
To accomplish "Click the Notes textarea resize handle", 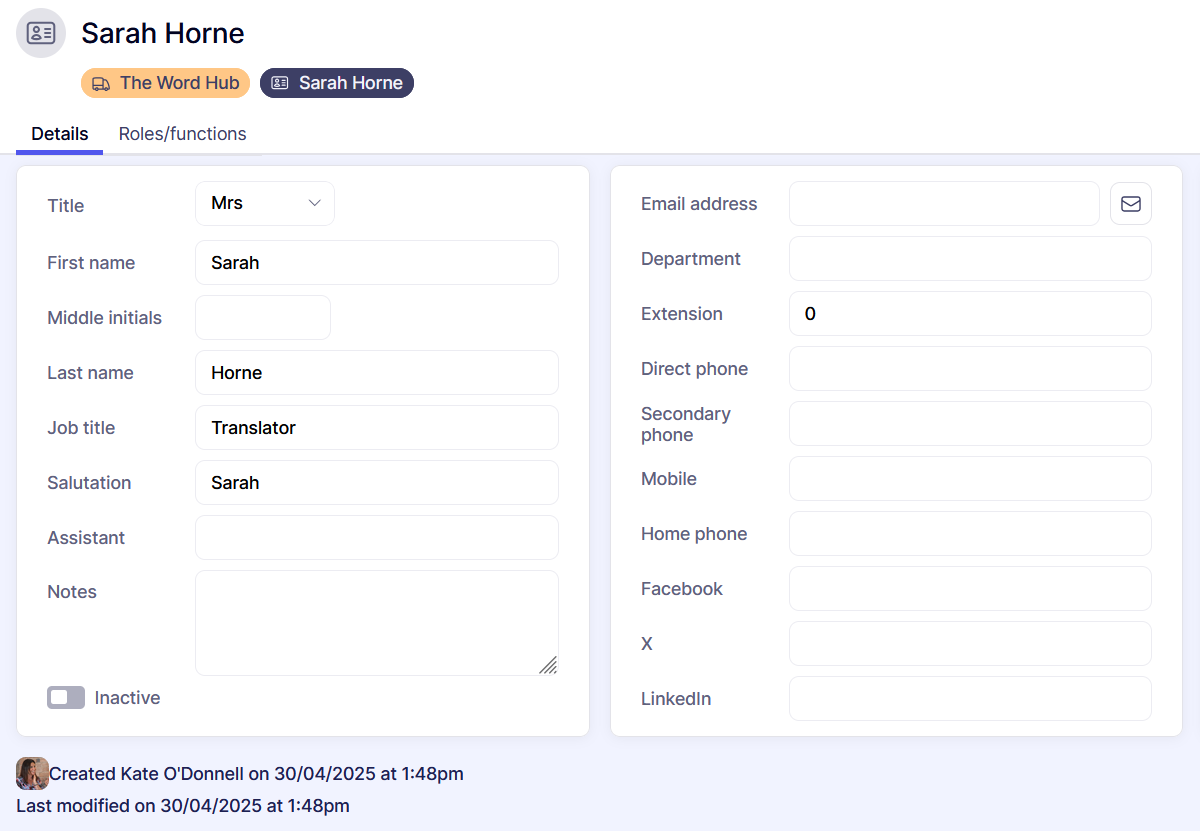I will 547,665.
